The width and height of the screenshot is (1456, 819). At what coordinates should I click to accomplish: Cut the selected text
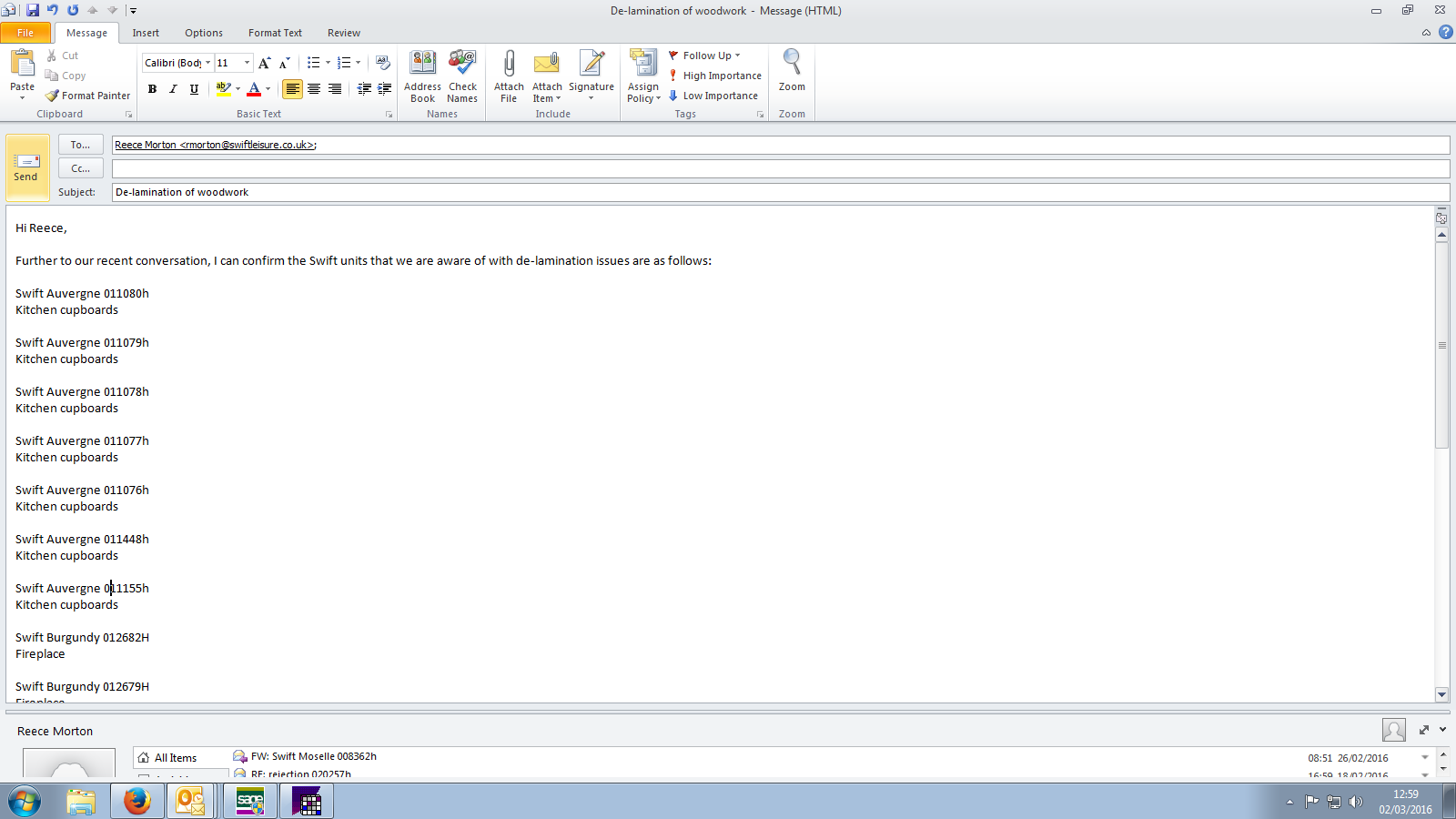click(62, 56)
